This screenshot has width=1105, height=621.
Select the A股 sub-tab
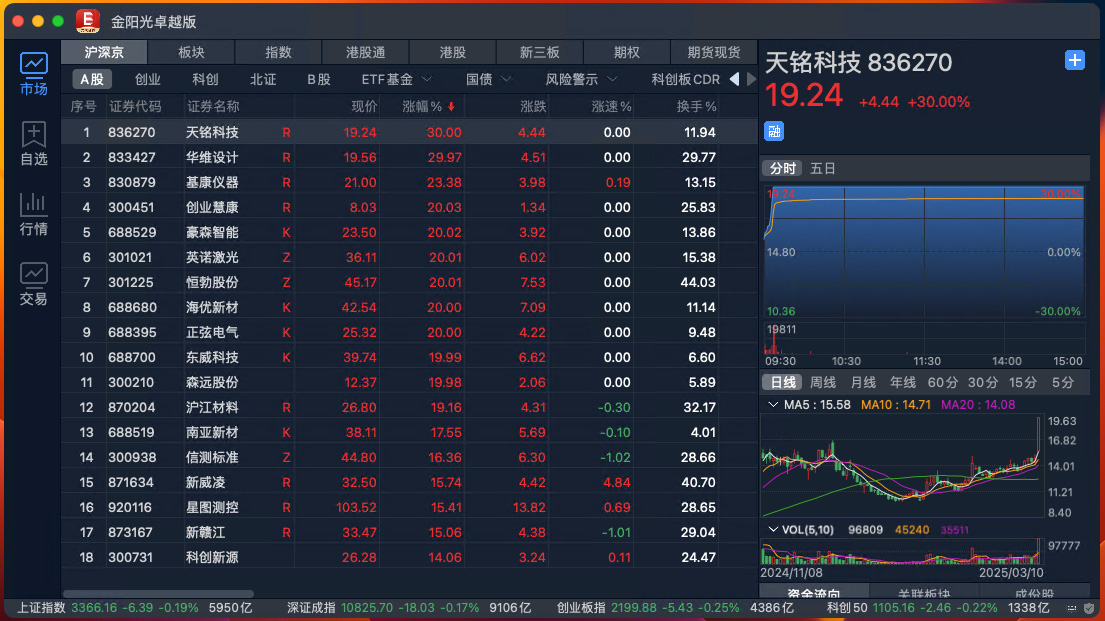coord(92,80)
